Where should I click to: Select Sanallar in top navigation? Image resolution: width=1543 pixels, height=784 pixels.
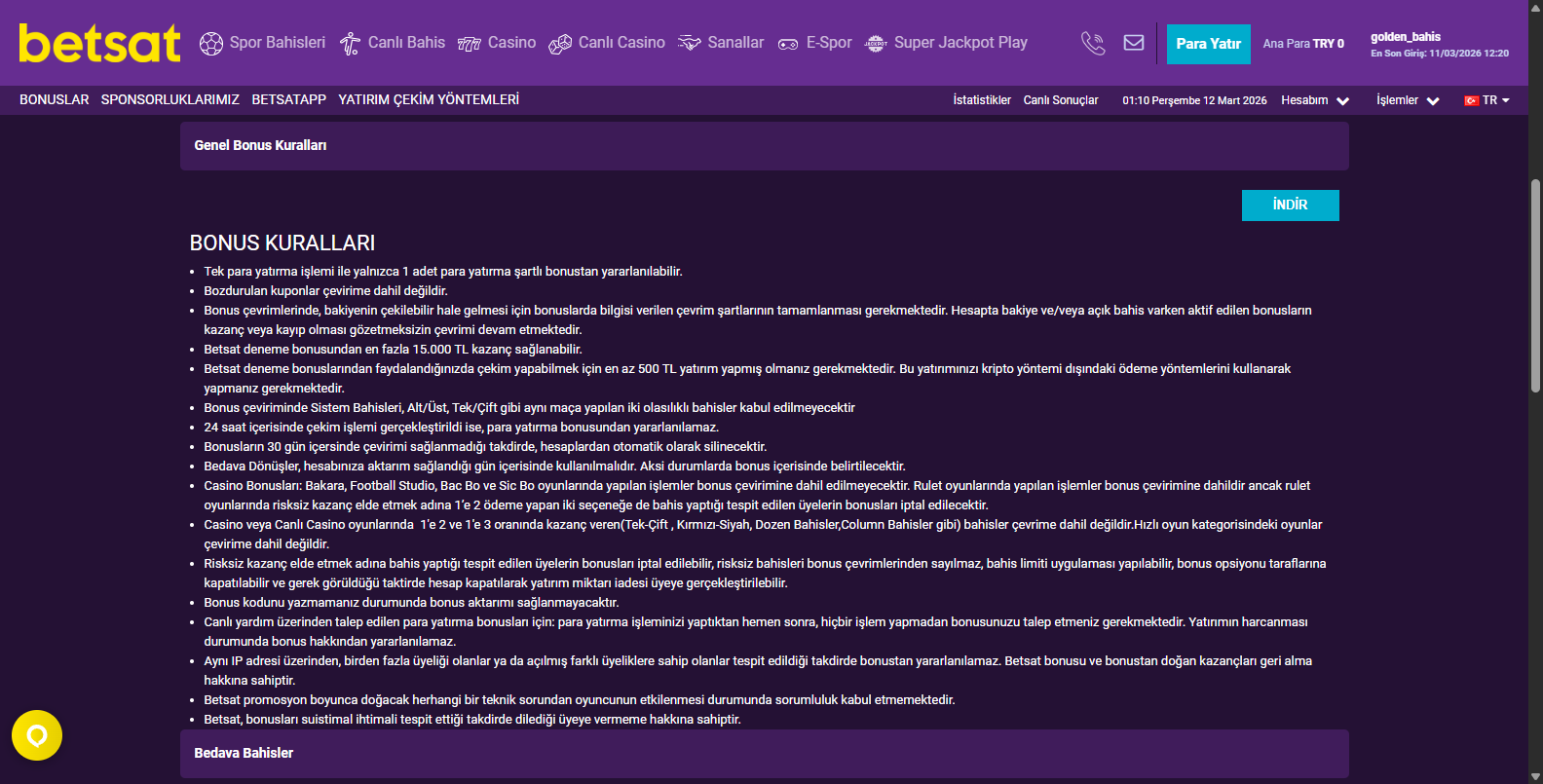coord(735,43)
